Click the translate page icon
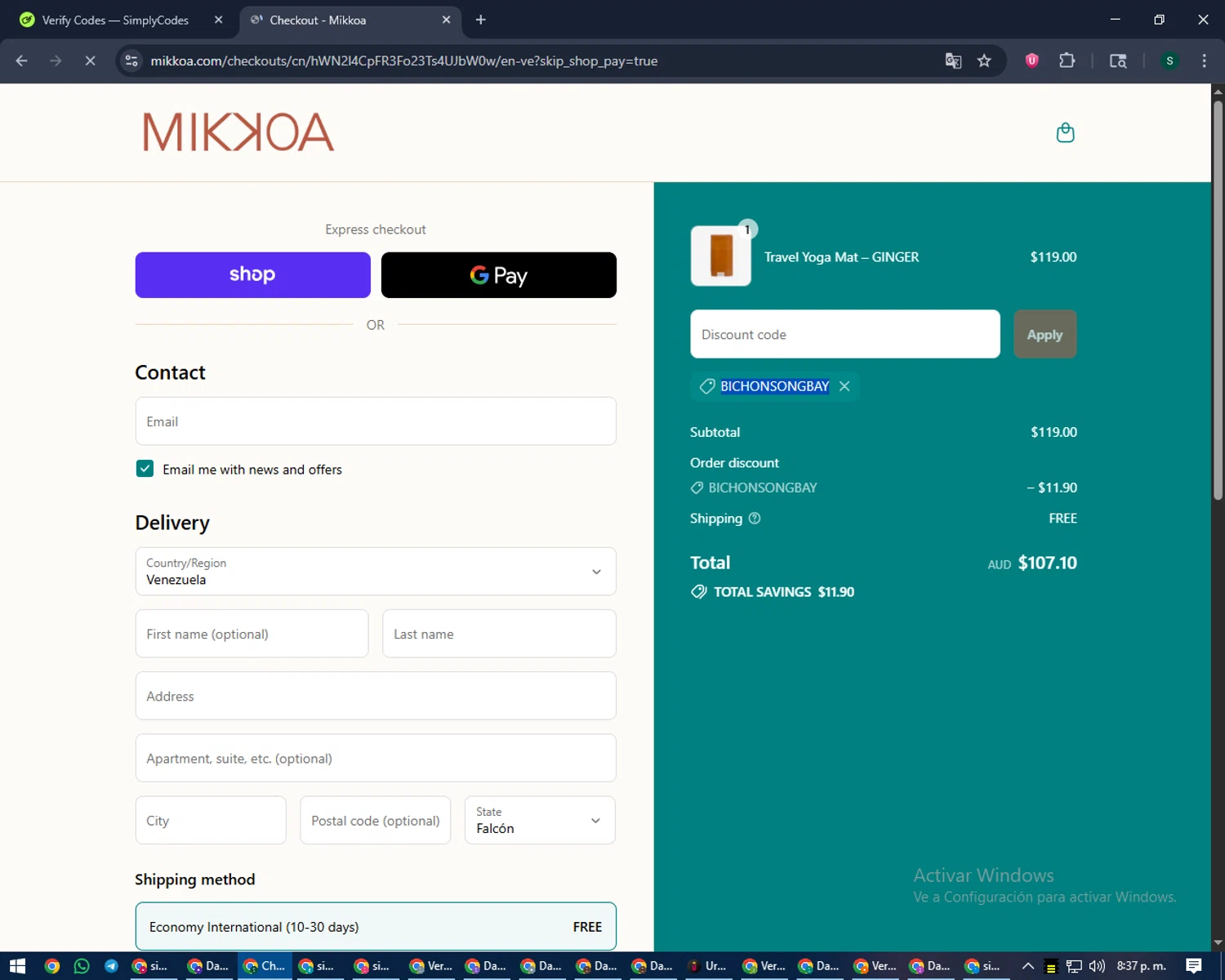Image resolution: width=1225 pixels, height=980 pixels. [x=953, y=60]
